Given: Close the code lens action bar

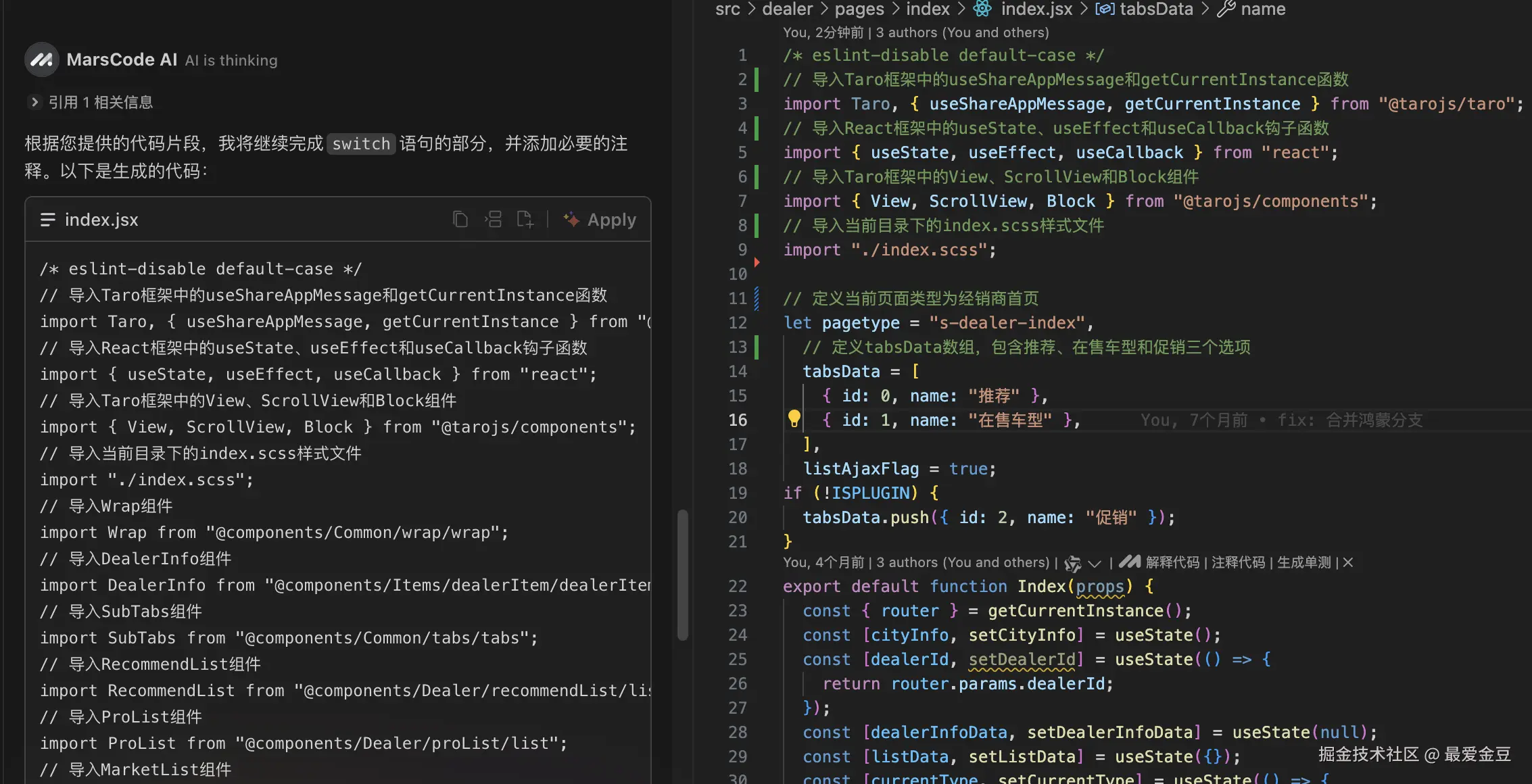Looking at the screenshot, I should [1348, 562].
